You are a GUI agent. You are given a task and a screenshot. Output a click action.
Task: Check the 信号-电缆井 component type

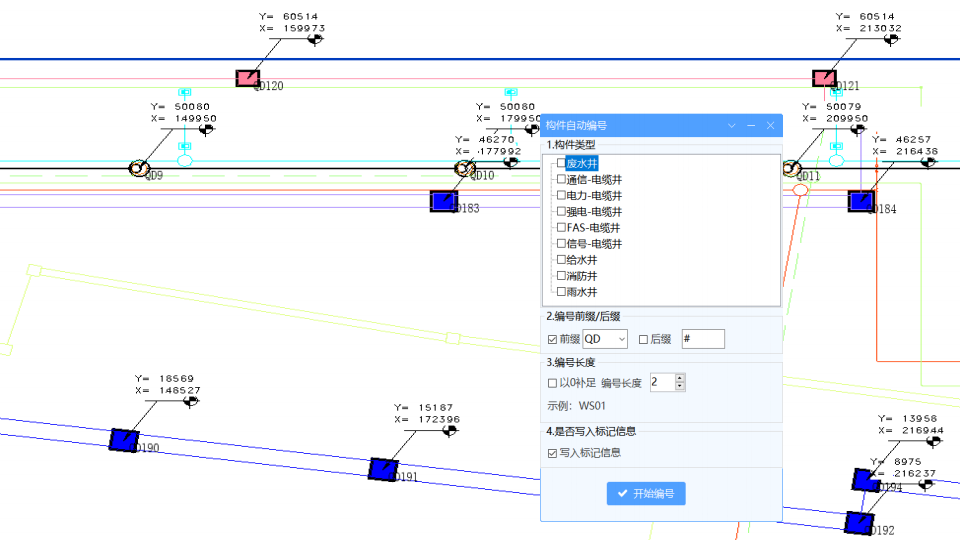pos(561,243)
